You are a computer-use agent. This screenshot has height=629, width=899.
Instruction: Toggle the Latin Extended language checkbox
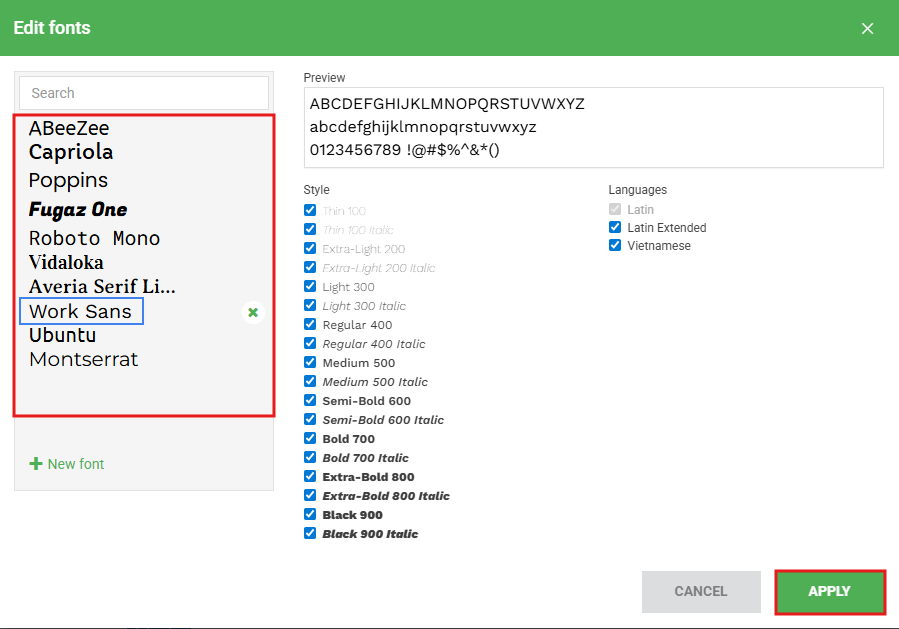pyautogui.click(x=615, y=228)
